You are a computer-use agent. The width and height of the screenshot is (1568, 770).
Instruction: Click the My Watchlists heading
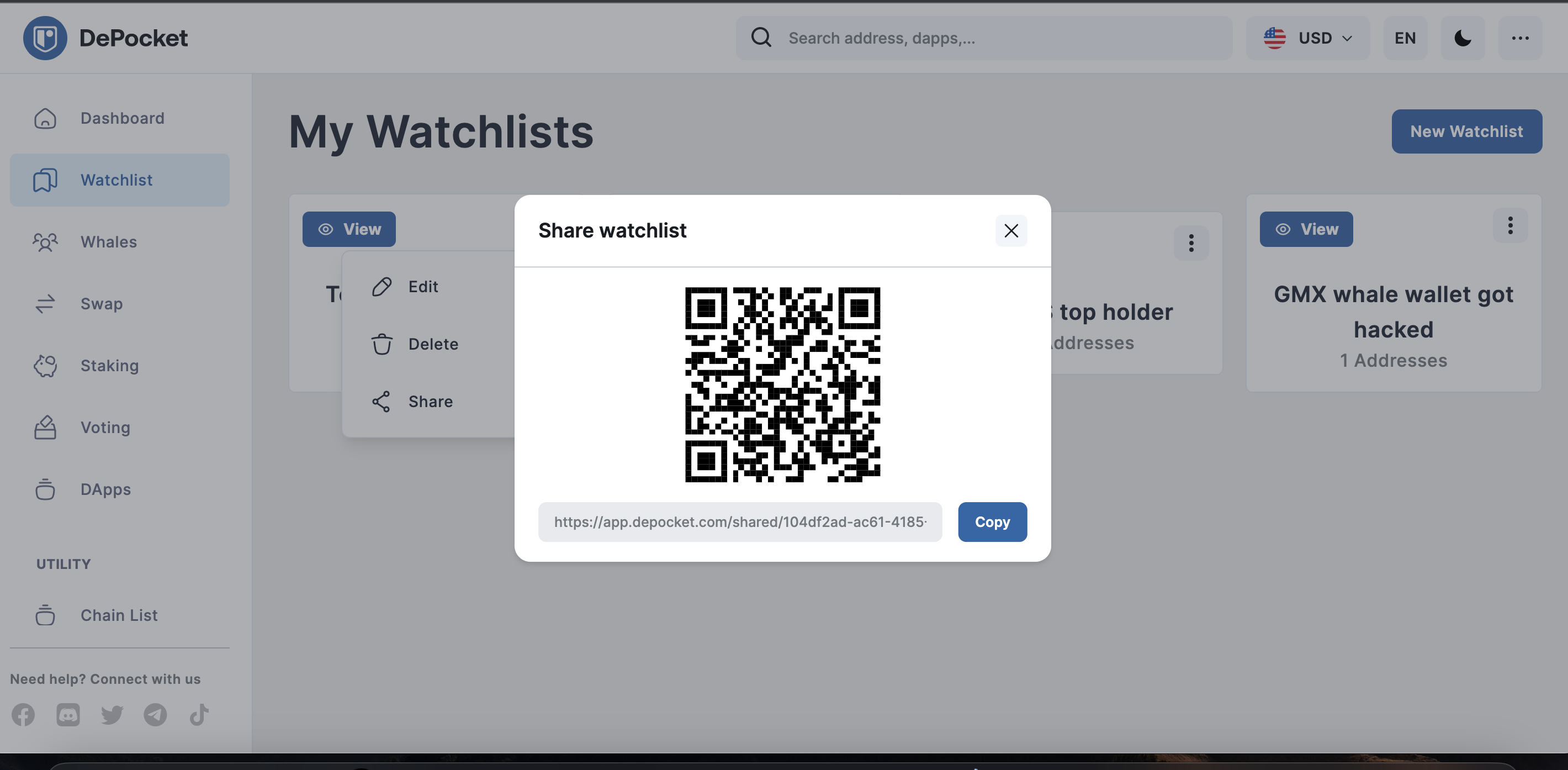point(441,131)
